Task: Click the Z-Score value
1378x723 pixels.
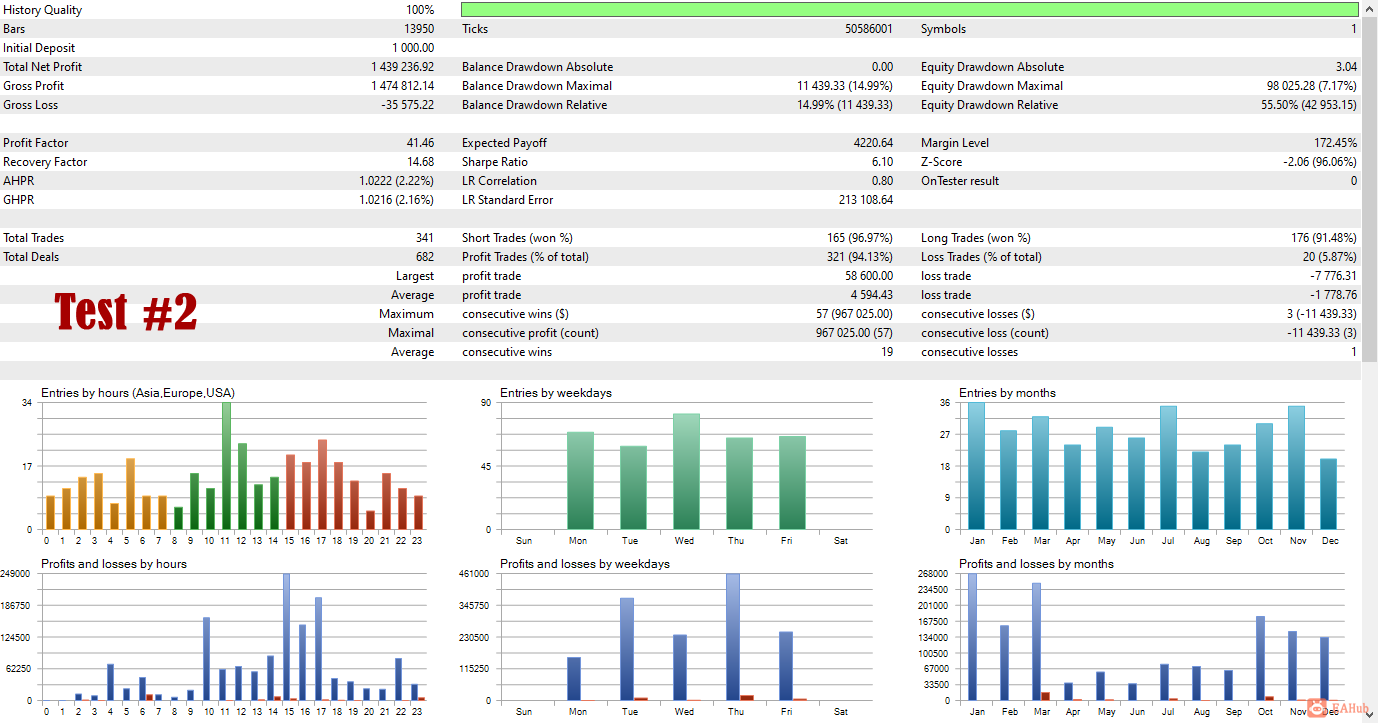Action: coord(1319,162)
